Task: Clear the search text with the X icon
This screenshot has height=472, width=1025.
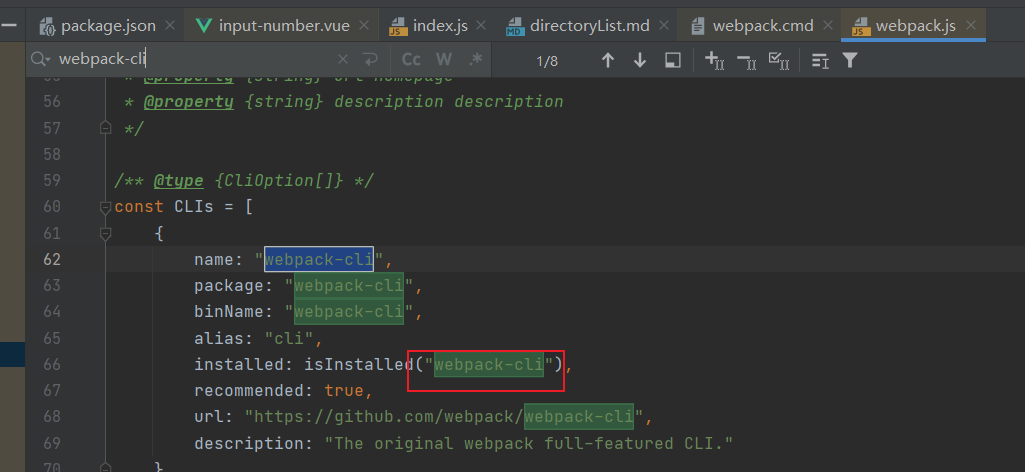Action: tap(343, 60)
